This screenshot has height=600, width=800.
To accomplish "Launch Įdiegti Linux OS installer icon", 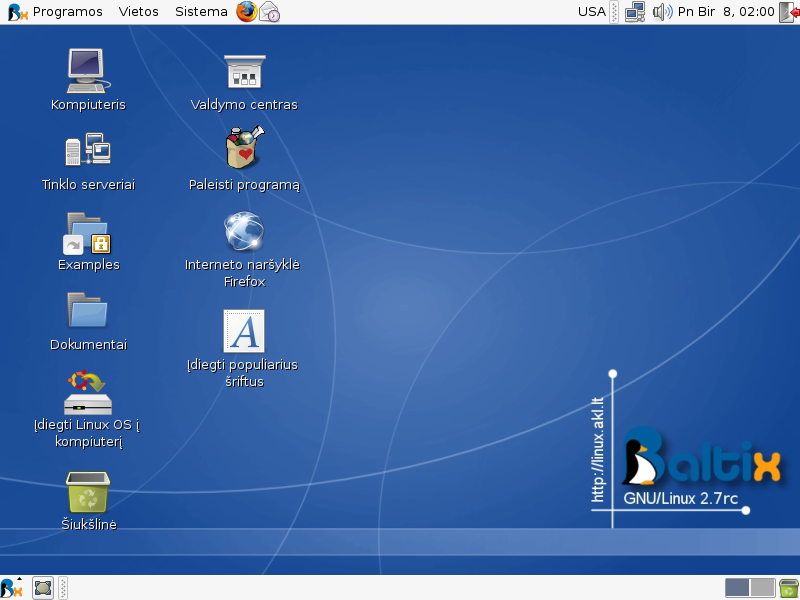I will tap(88, 392).
